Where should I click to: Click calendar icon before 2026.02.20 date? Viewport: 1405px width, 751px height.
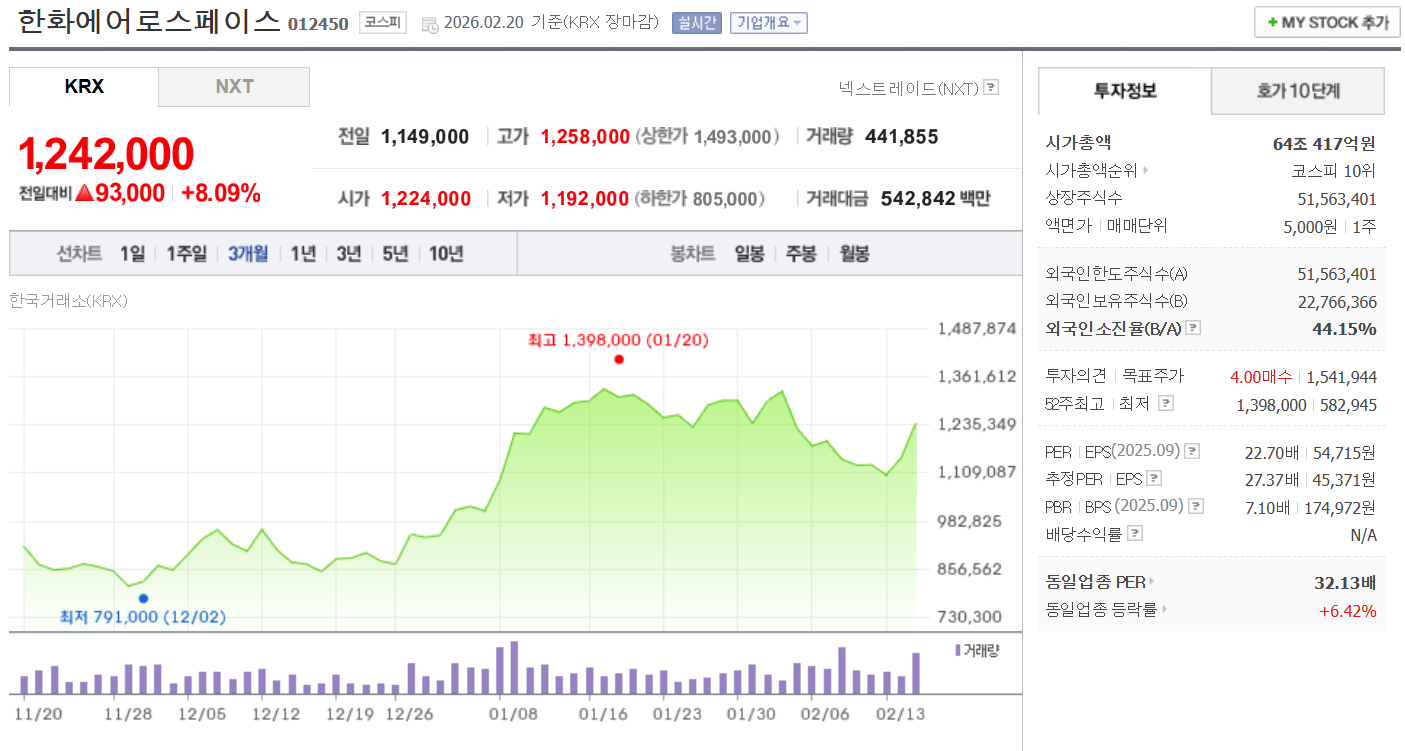429,23
